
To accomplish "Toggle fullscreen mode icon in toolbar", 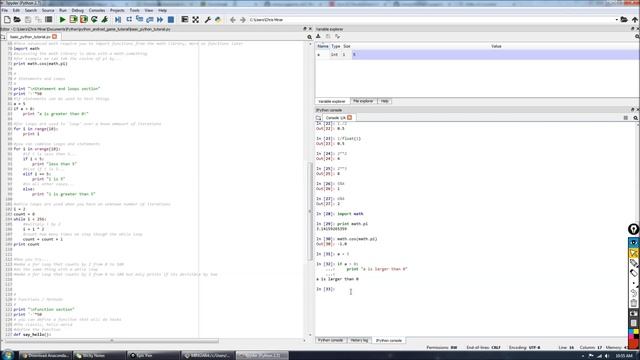I will pos(196,20).
